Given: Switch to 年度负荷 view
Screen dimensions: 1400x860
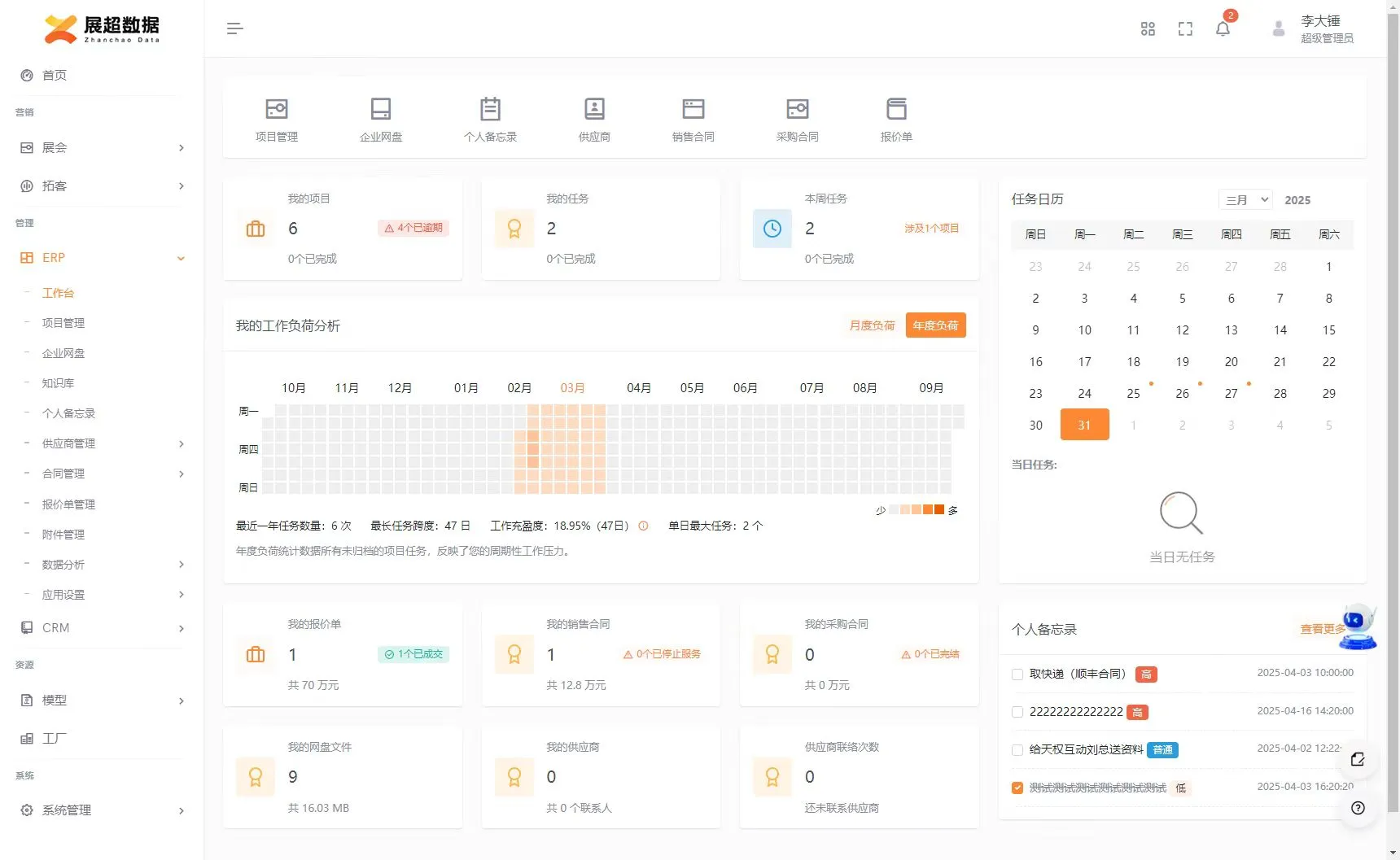Looking at the screenshot, I should click(936, 325).
